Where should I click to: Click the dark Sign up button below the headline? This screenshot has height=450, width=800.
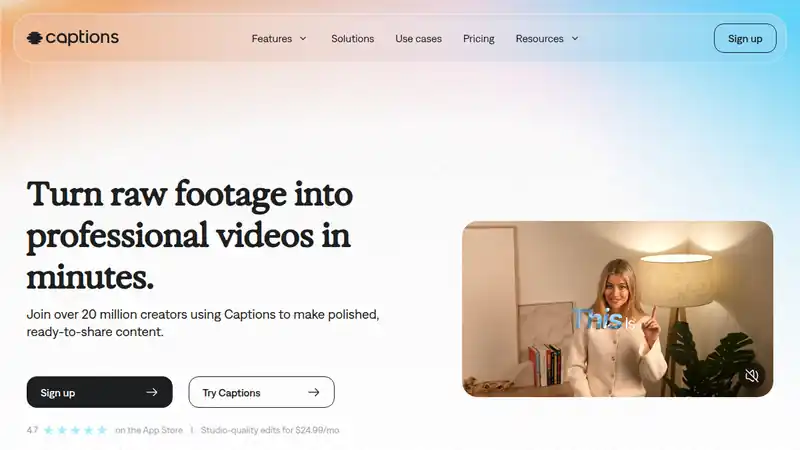[x=99, y=392]
